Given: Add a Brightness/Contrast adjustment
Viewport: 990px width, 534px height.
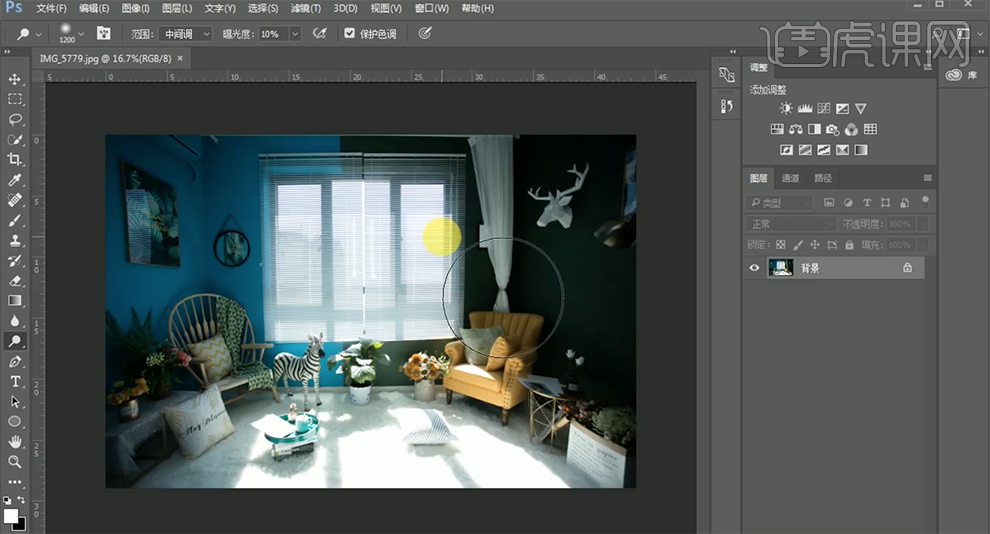Looking at the screenshot, I should click(785, 109).
